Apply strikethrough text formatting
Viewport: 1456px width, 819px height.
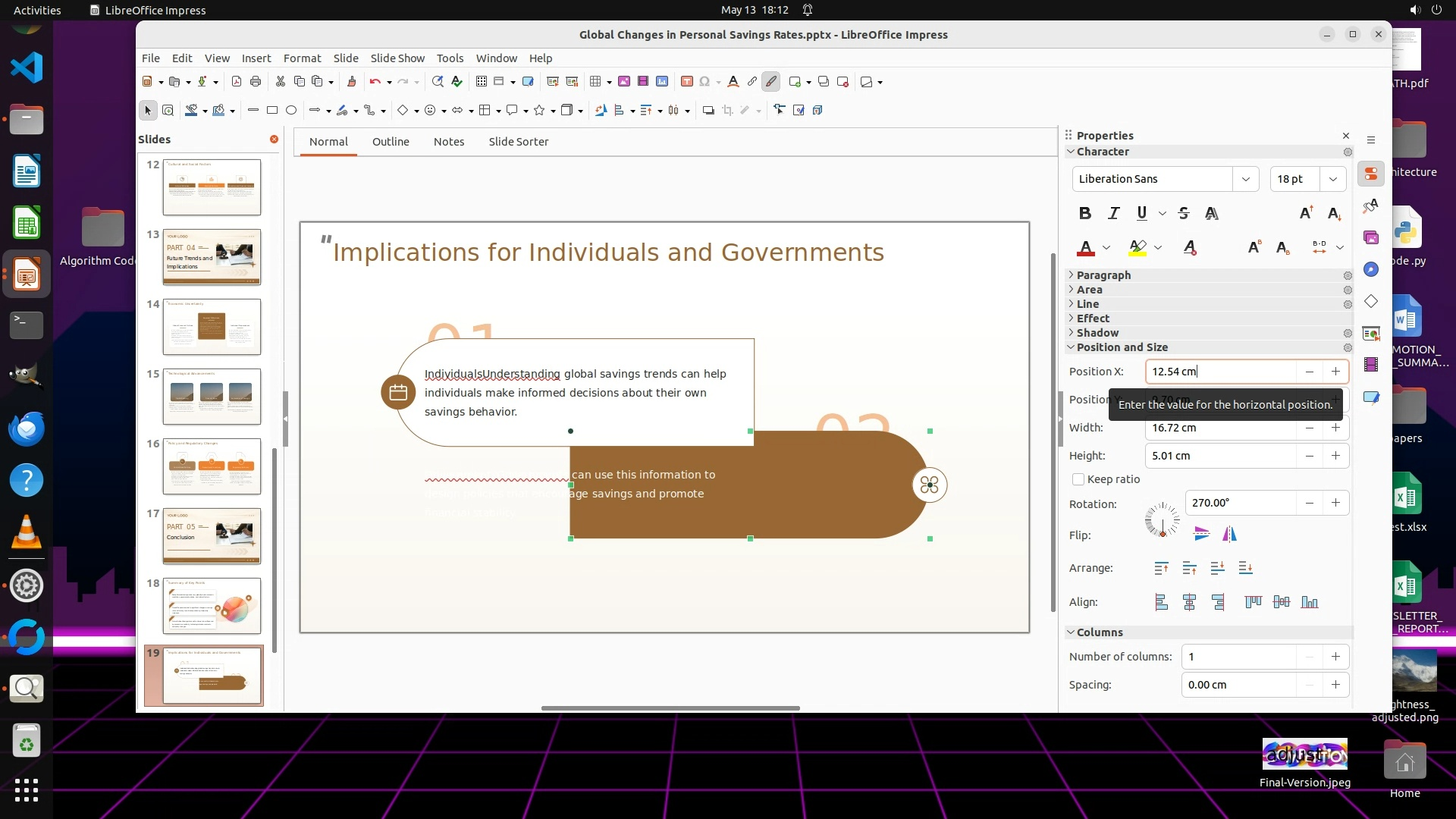click(1184, 213)
